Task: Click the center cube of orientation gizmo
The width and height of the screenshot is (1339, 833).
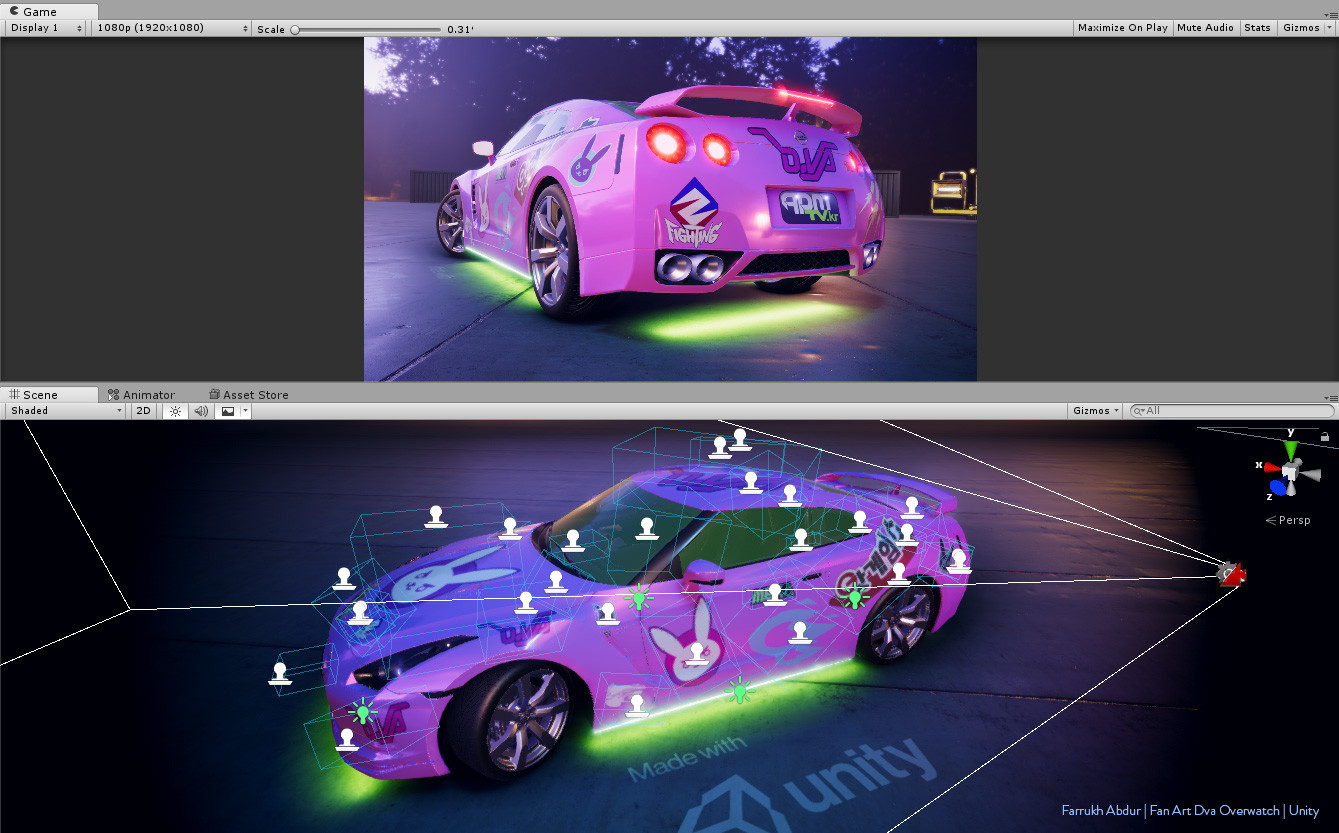Action: (1292, 470)
